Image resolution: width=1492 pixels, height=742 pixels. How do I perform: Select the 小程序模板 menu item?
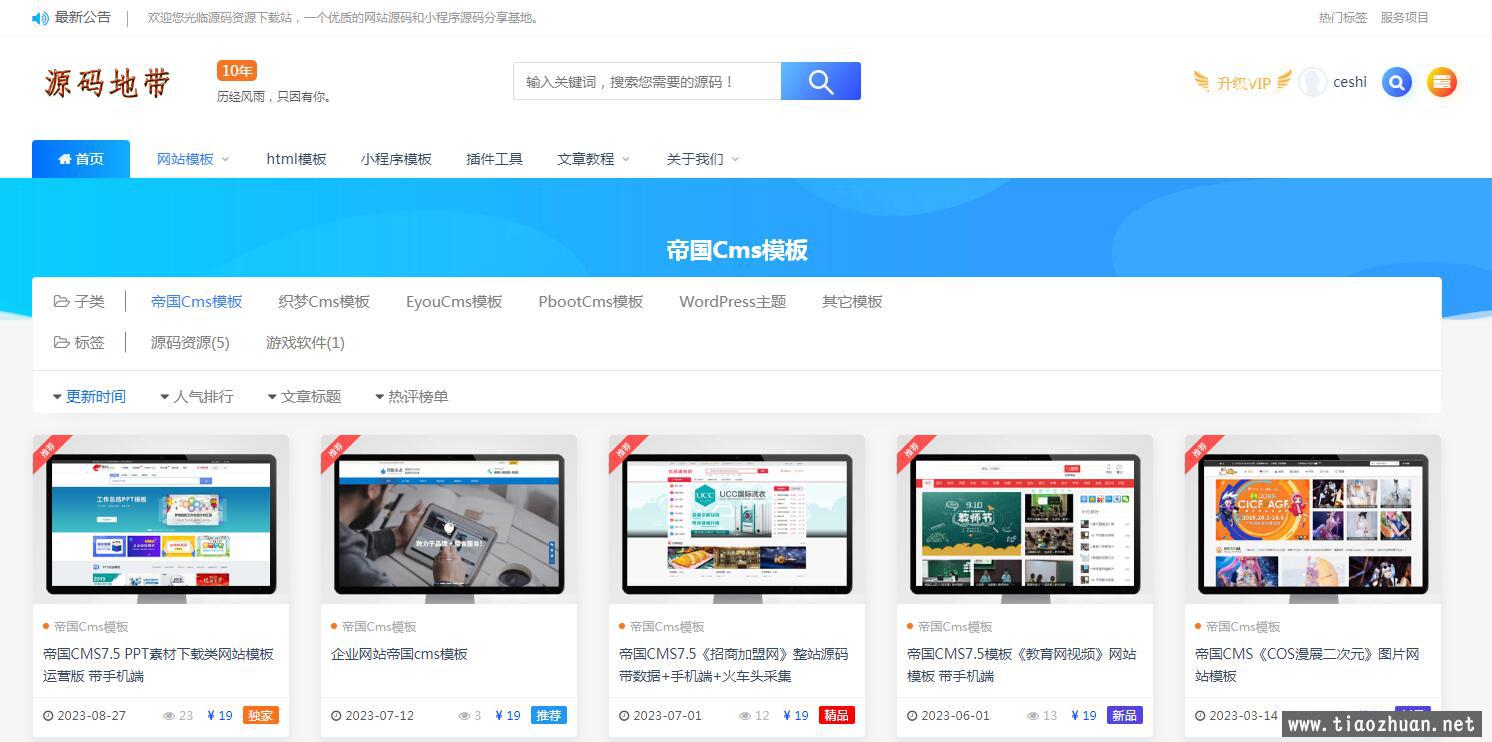tap(395, 158)
